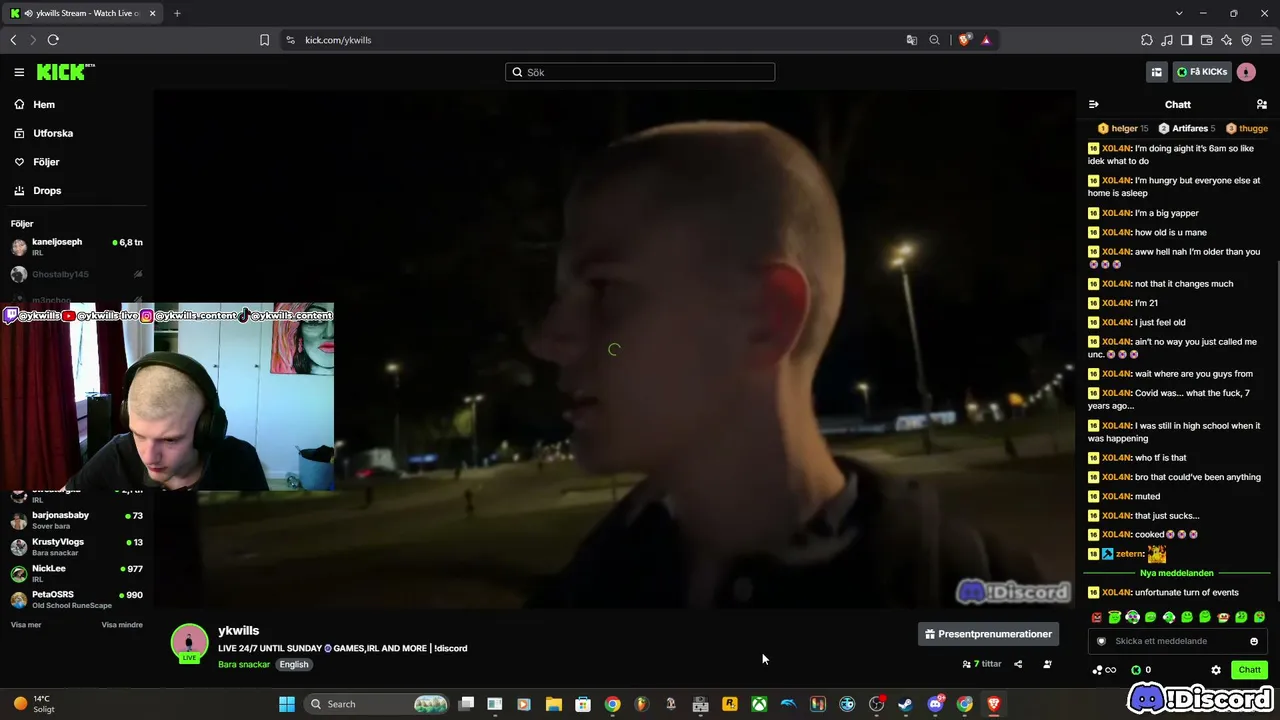Open the ykwills channel name link
The width and height of the screenshot is (1280, 720).
(x=238, y=631)
